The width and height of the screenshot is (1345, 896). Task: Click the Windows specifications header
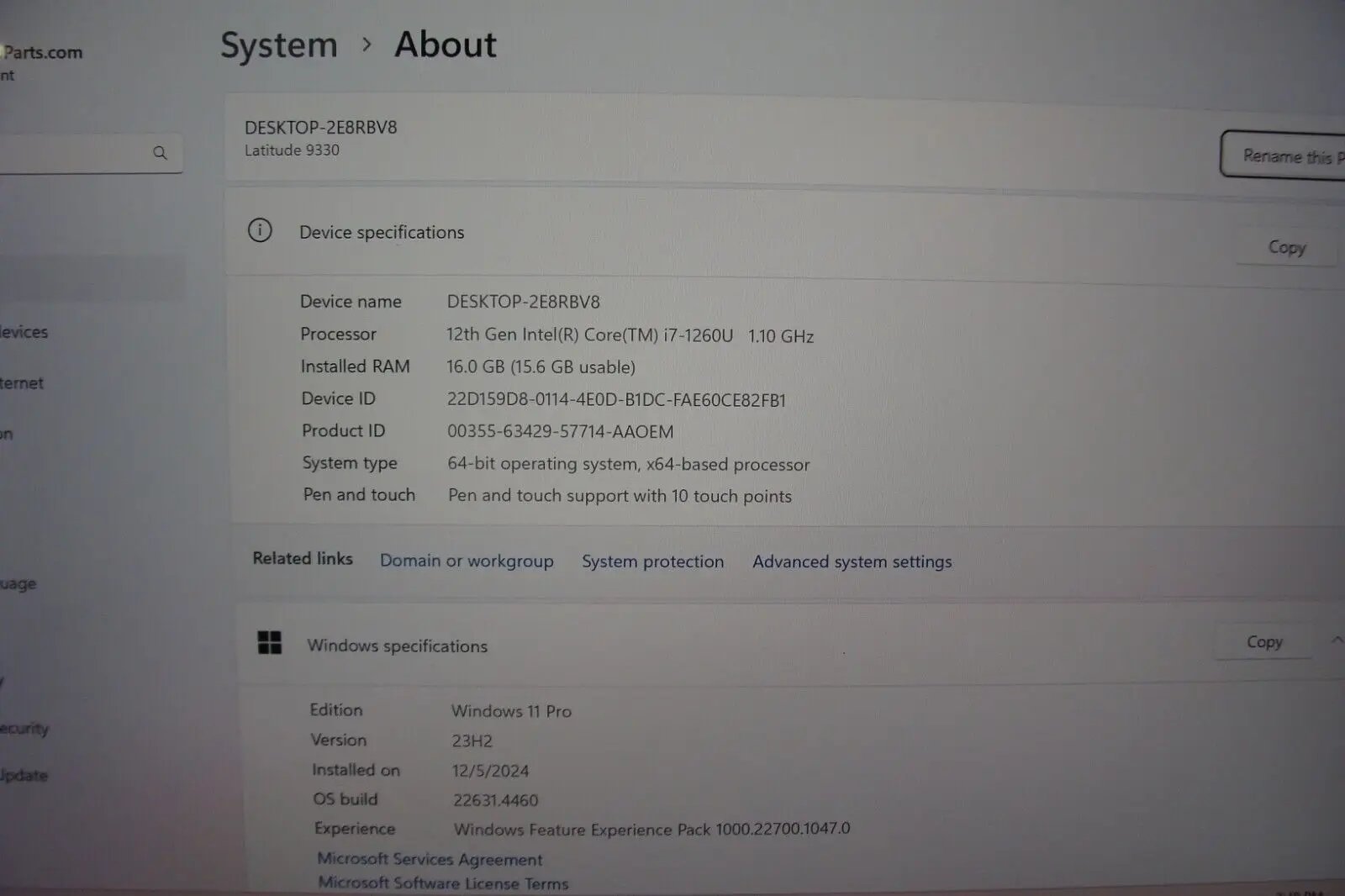coord(397,646)
